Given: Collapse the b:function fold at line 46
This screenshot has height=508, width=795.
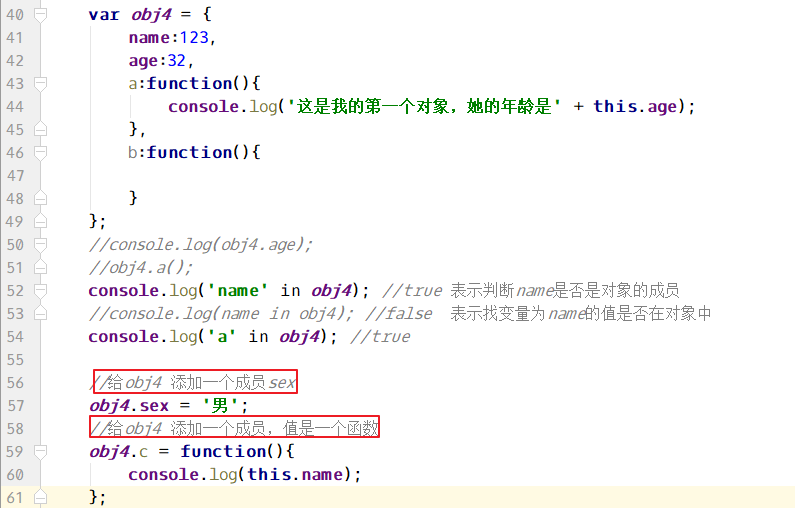Looking at the screenshot, I should click(x=41, y=153).
